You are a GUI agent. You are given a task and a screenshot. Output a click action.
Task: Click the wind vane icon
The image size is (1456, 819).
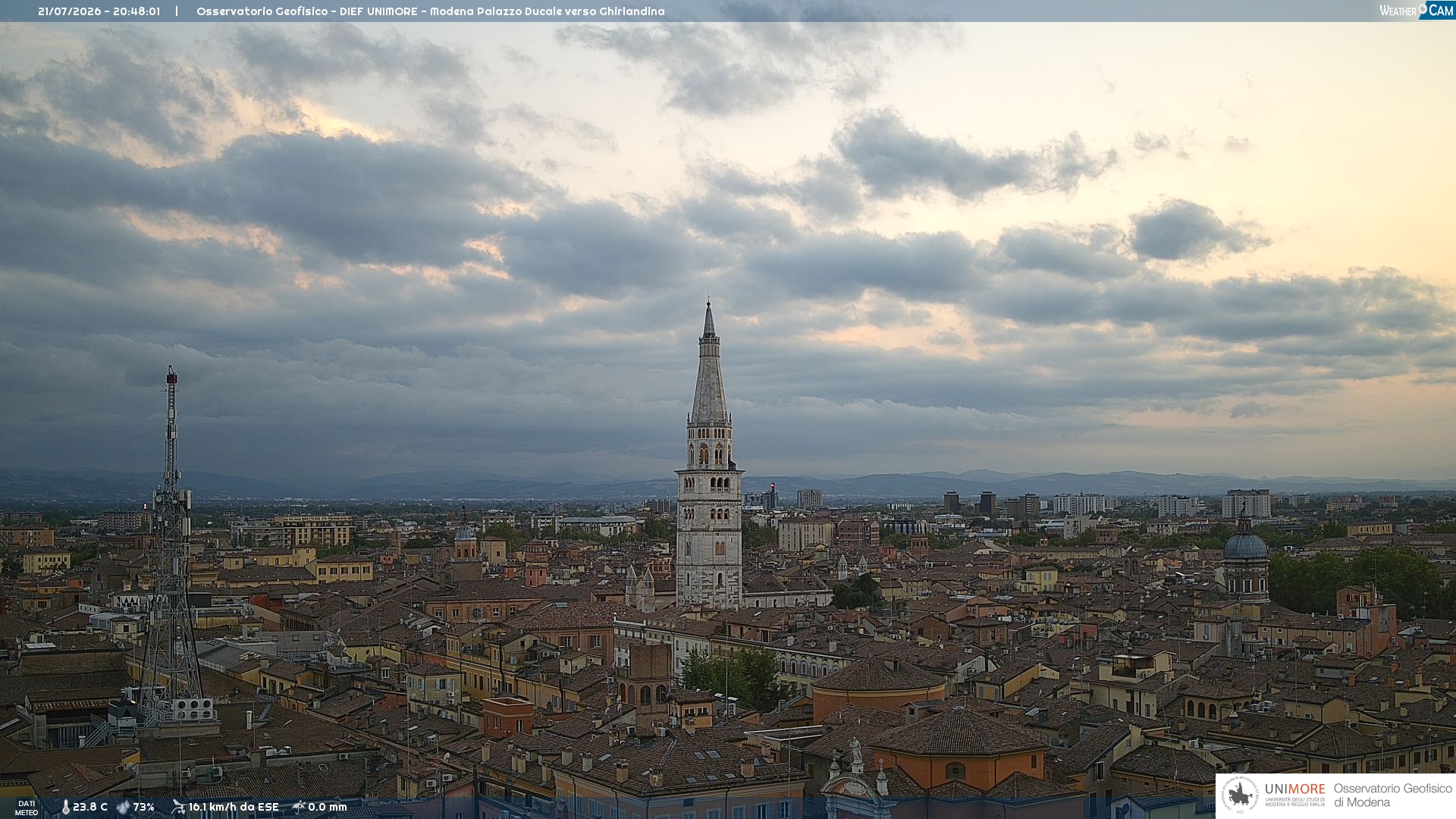click(x=178, y=807)
